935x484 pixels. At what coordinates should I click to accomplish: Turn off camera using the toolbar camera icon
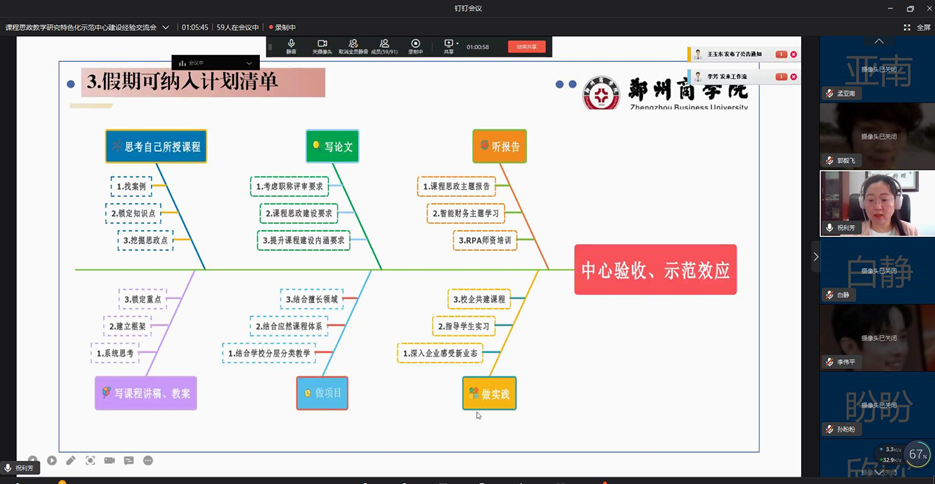pyautogui.click(x=322, y=45)
